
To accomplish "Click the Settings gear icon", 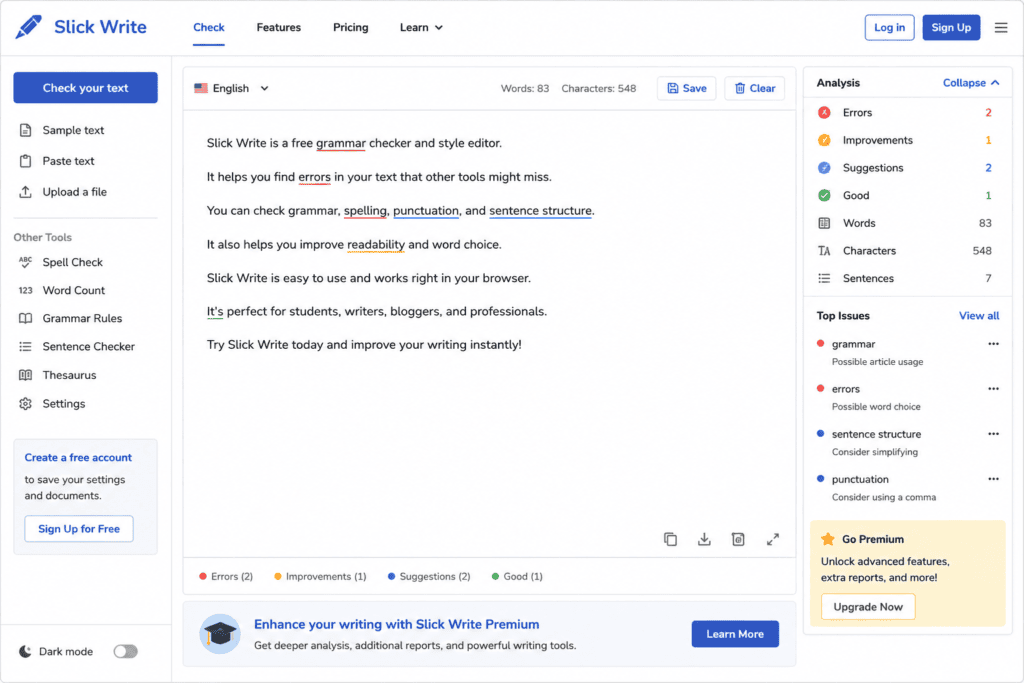I will point(25,404).
